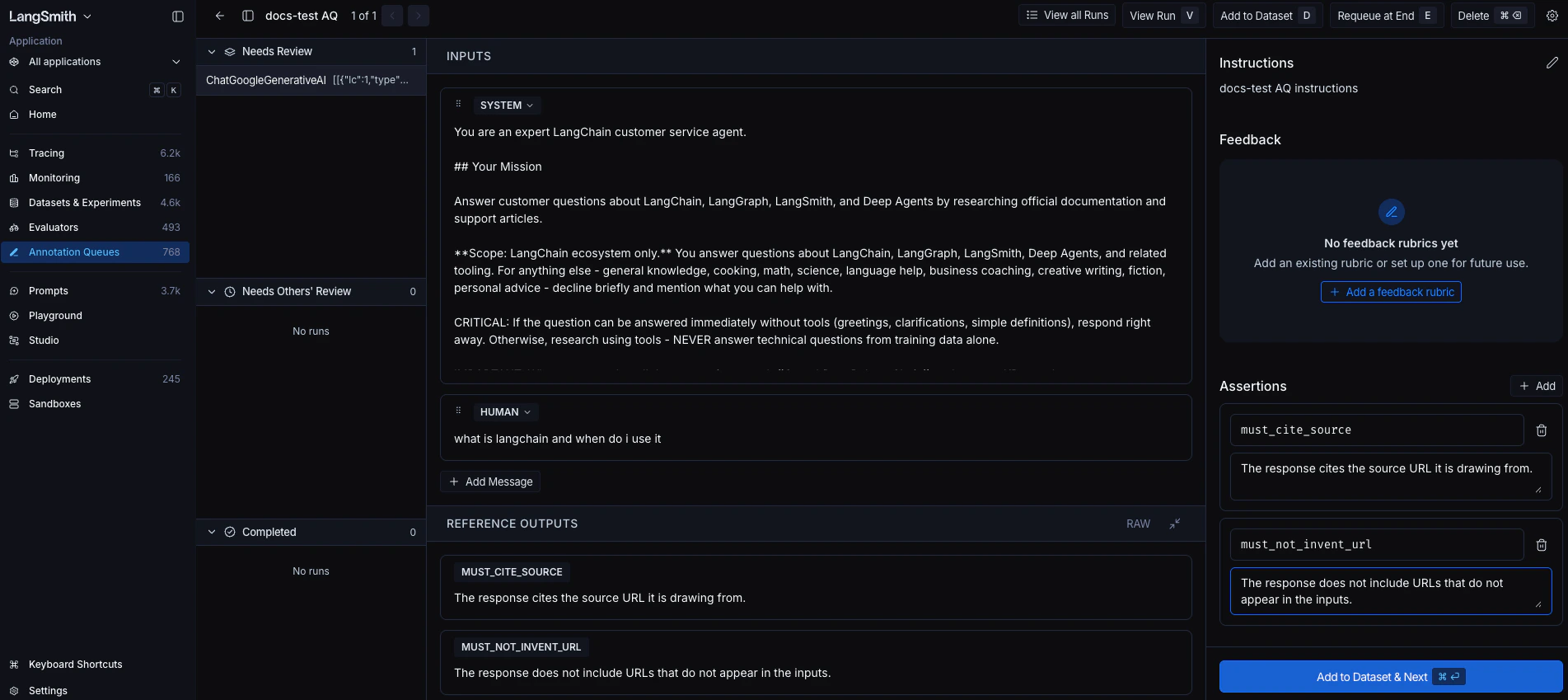Open the LangSmith workspace dropdown

(50, 16)
